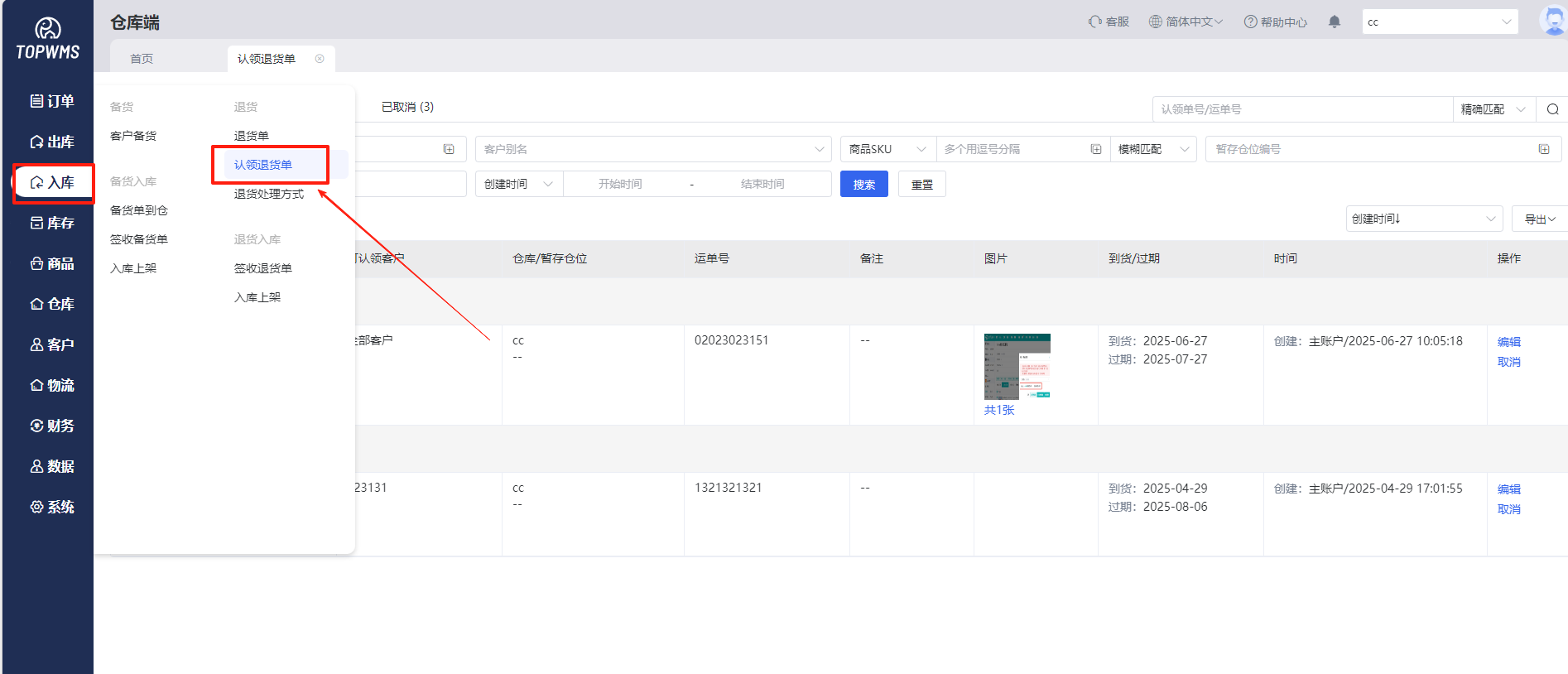The width and height of the screenshot is (1568, 674).
Task: Click the 到货/过期 column header
Action: click(1134, 258)
